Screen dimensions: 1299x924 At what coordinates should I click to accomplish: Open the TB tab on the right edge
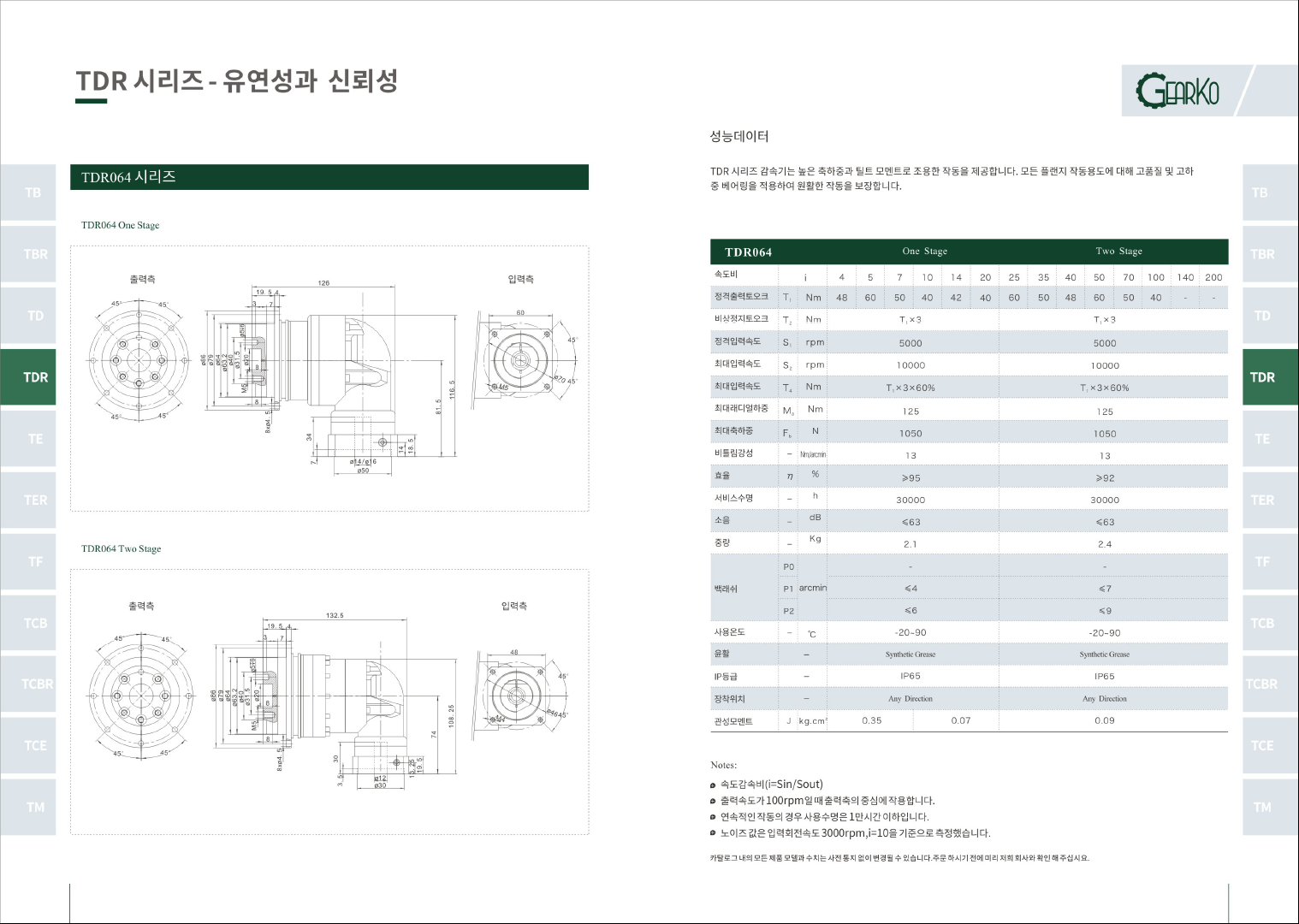1271,192
